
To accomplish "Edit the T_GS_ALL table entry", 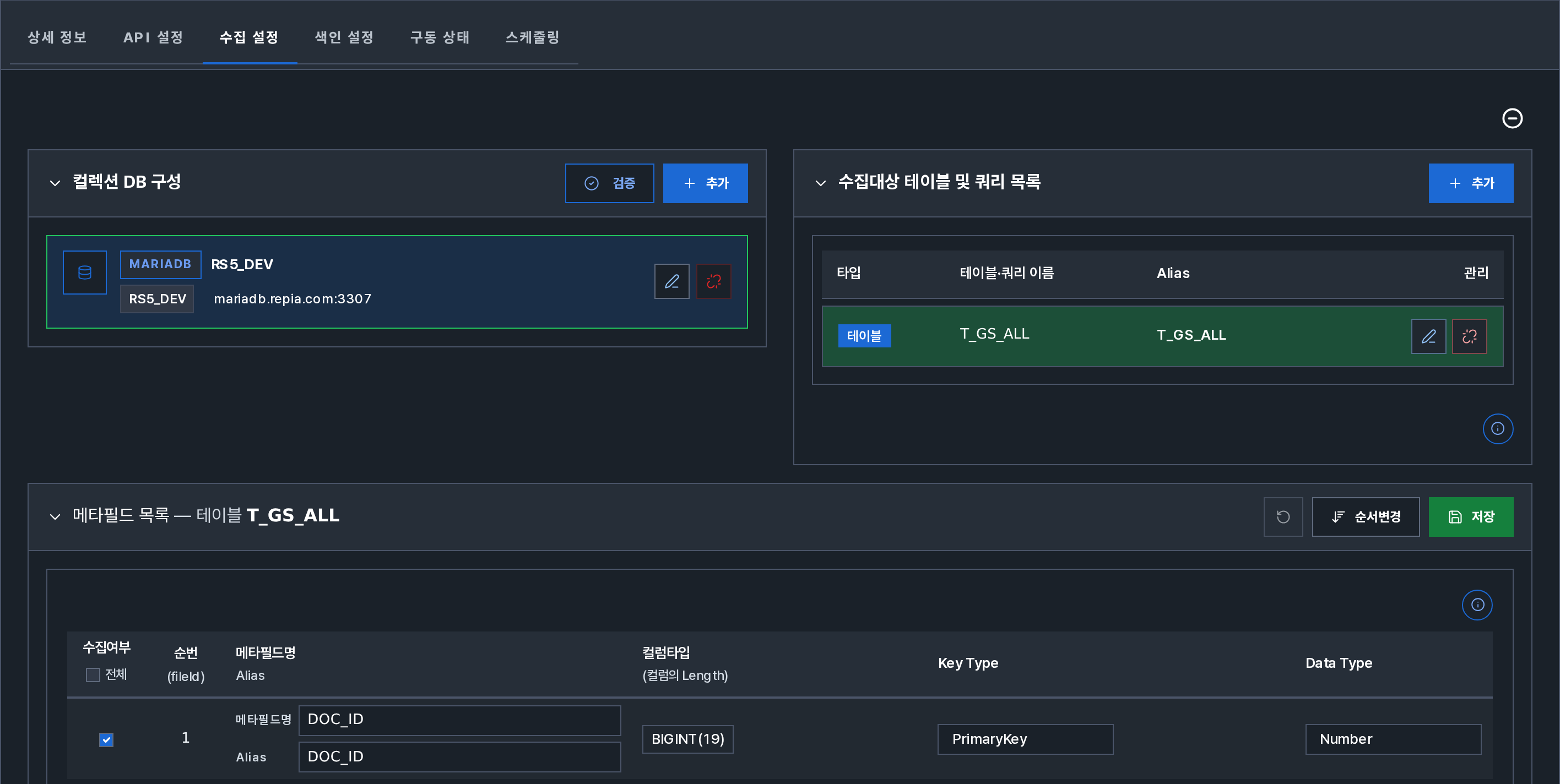I will [x=1428, y=336].
